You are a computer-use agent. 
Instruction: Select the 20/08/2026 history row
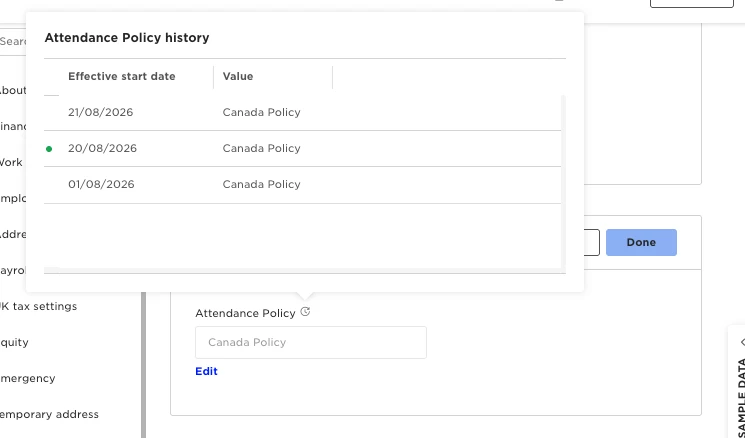click(x=302, y=149)
